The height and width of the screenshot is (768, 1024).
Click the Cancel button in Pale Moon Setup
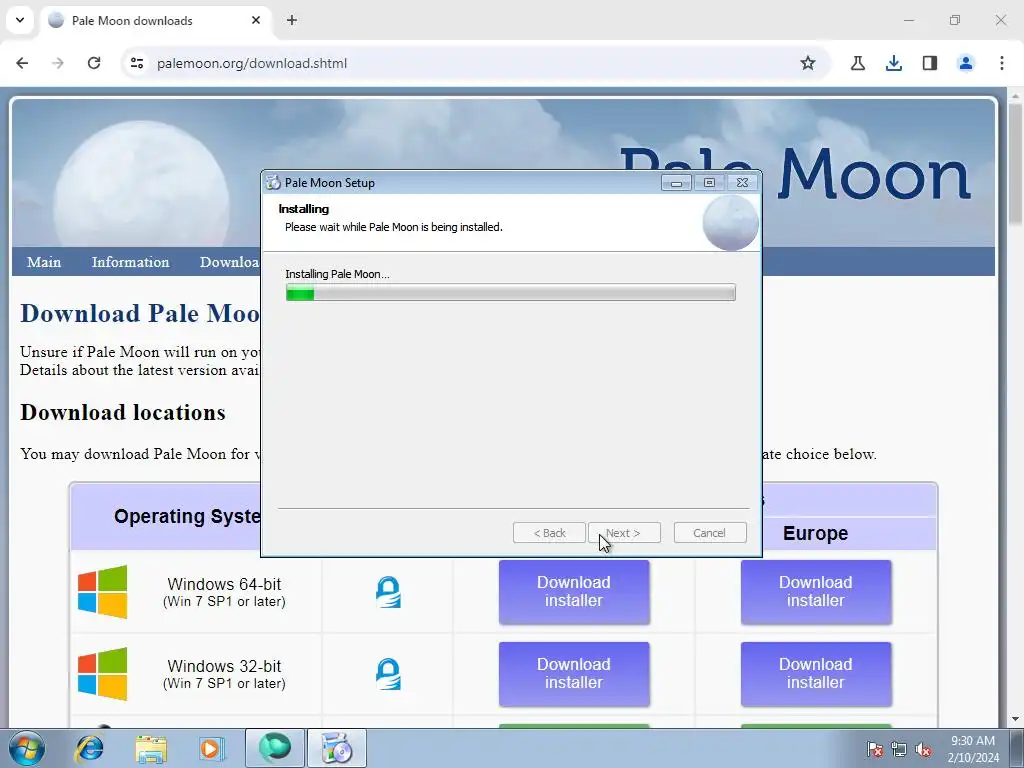(x=710, y=533)
